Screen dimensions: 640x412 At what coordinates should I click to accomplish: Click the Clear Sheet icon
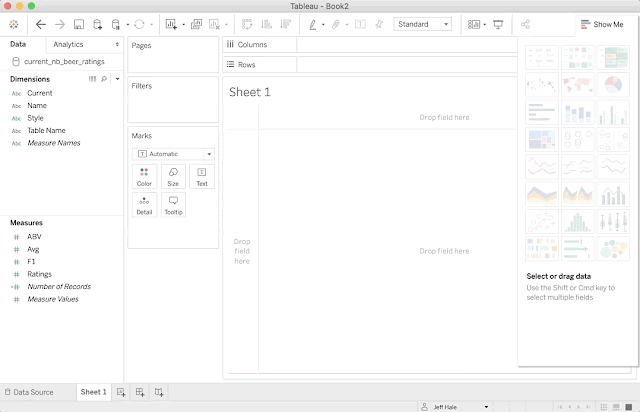(x=214, y=24)
